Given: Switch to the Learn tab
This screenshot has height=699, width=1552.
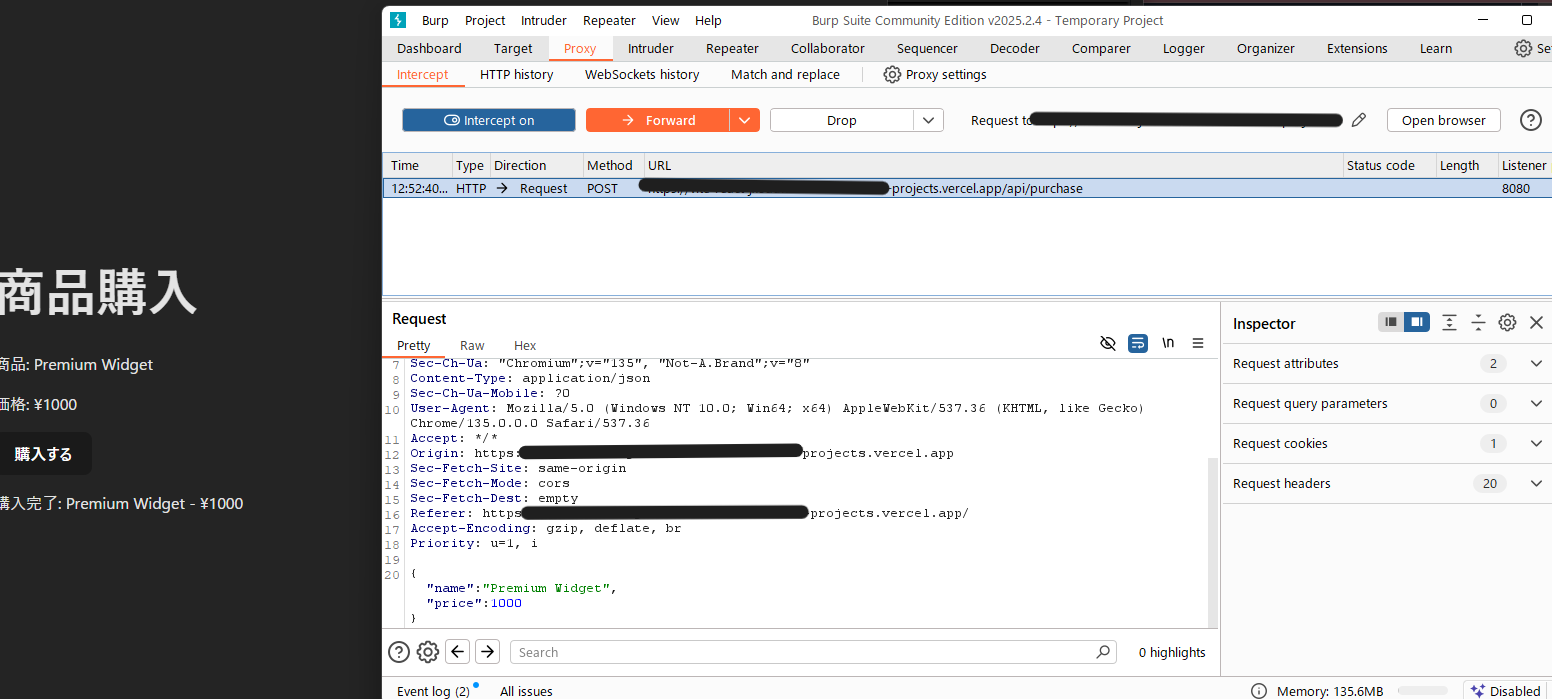Looking at the screenshot, I should pos(1436,48).
